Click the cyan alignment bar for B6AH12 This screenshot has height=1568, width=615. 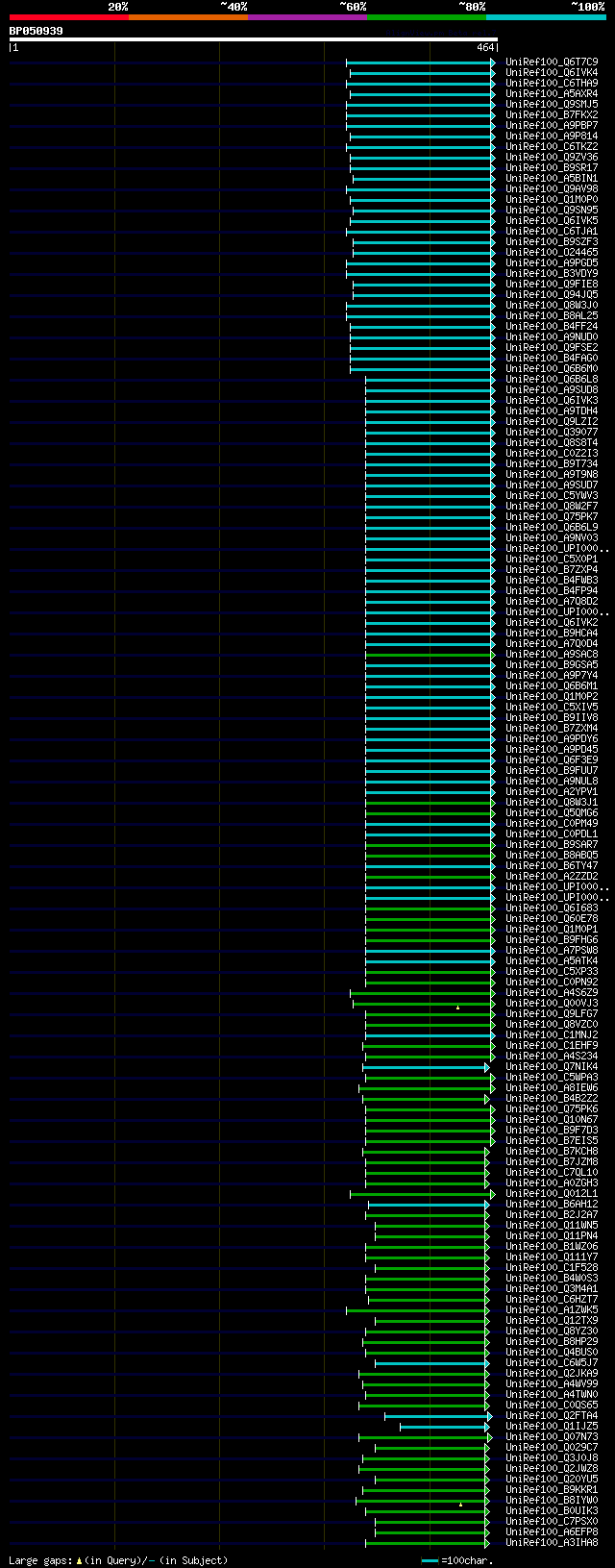click(429, 1204)
